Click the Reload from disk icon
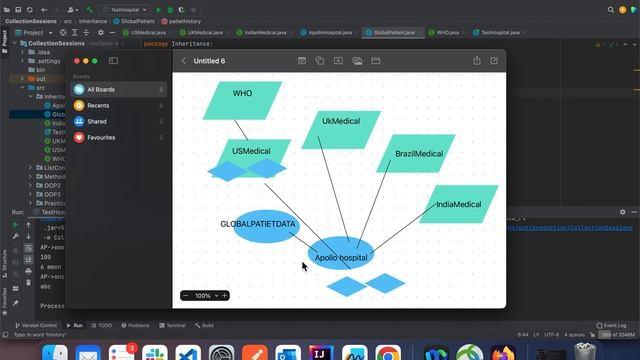 (x=30, y=9)
